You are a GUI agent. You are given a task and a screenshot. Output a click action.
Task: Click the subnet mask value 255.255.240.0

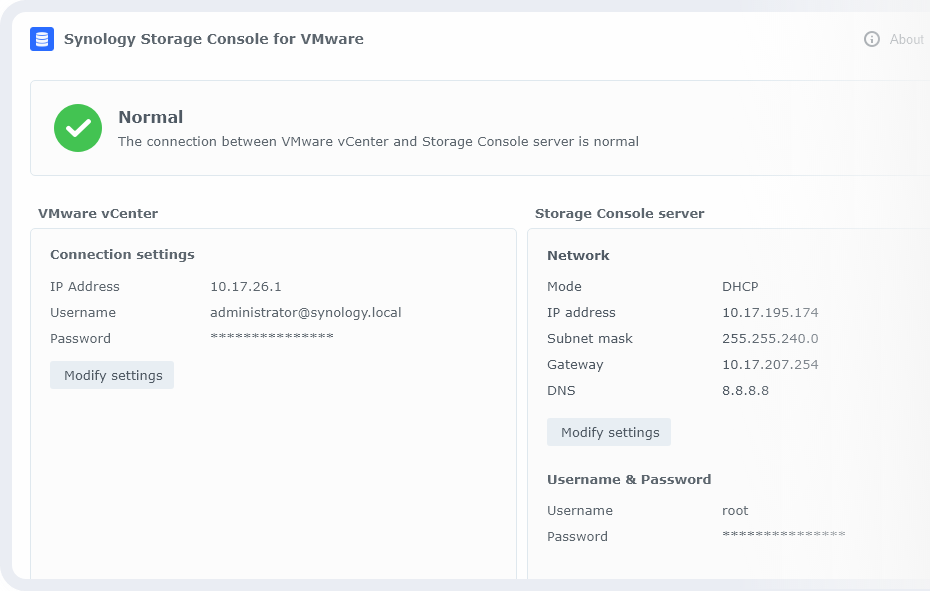[x=770, y=339]
